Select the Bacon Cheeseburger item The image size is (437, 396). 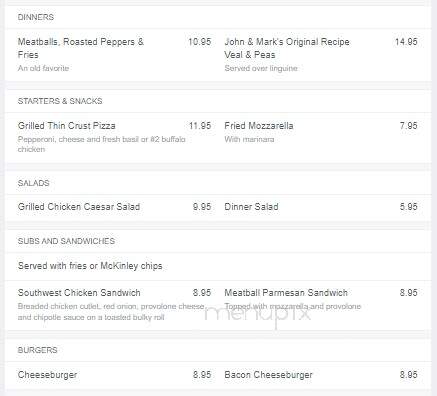click(268, 375)
